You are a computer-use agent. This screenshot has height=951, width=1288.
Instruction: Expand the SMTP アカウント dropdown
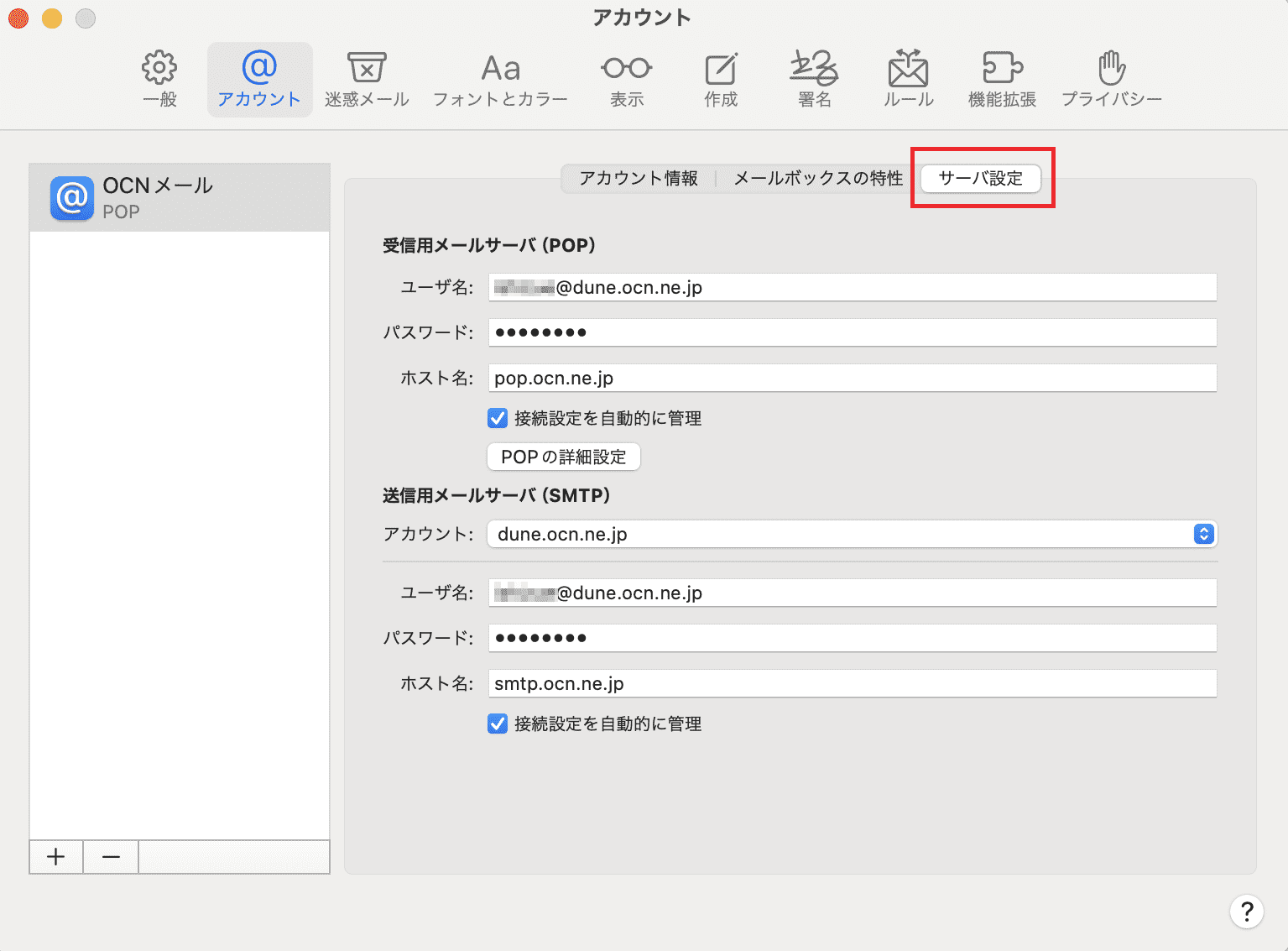tap(853, 534)
